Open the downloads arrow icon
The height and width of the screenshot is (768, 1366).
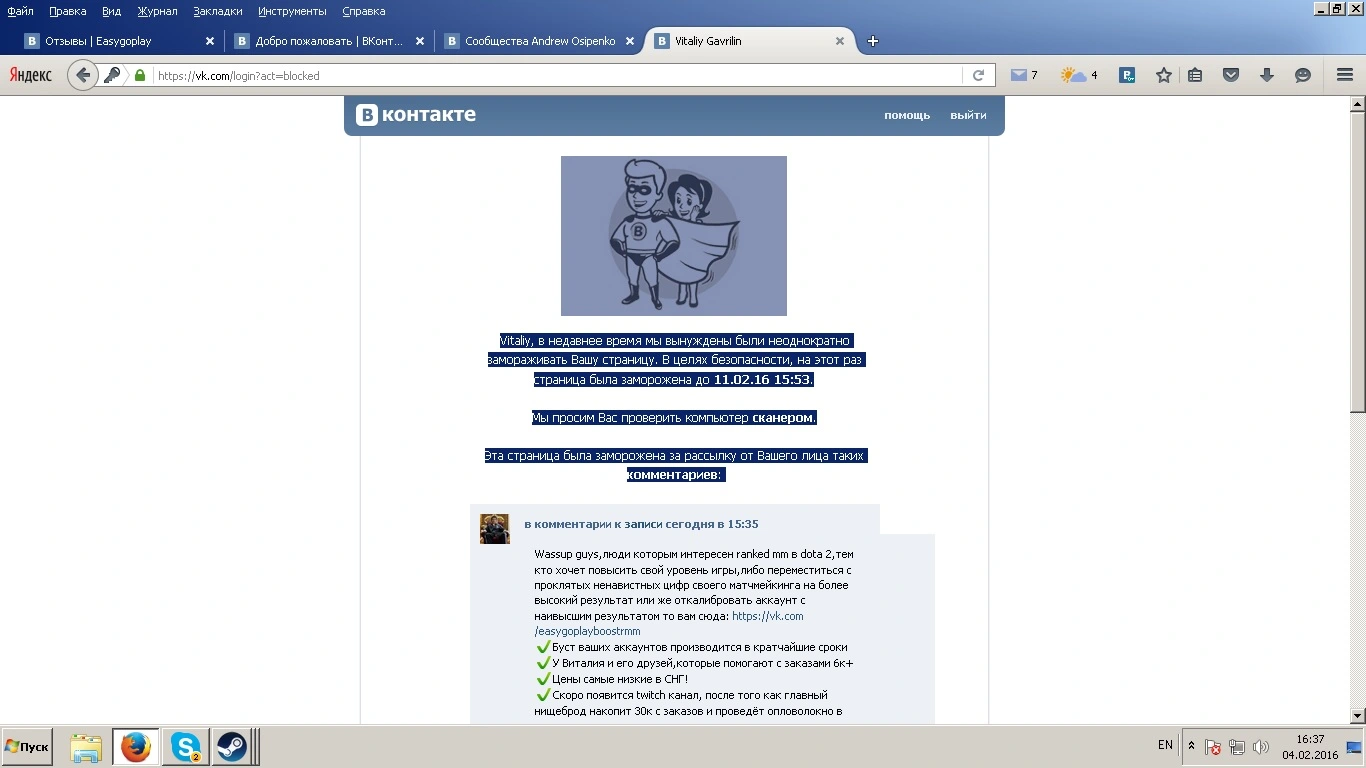[x=1267, y=75]
